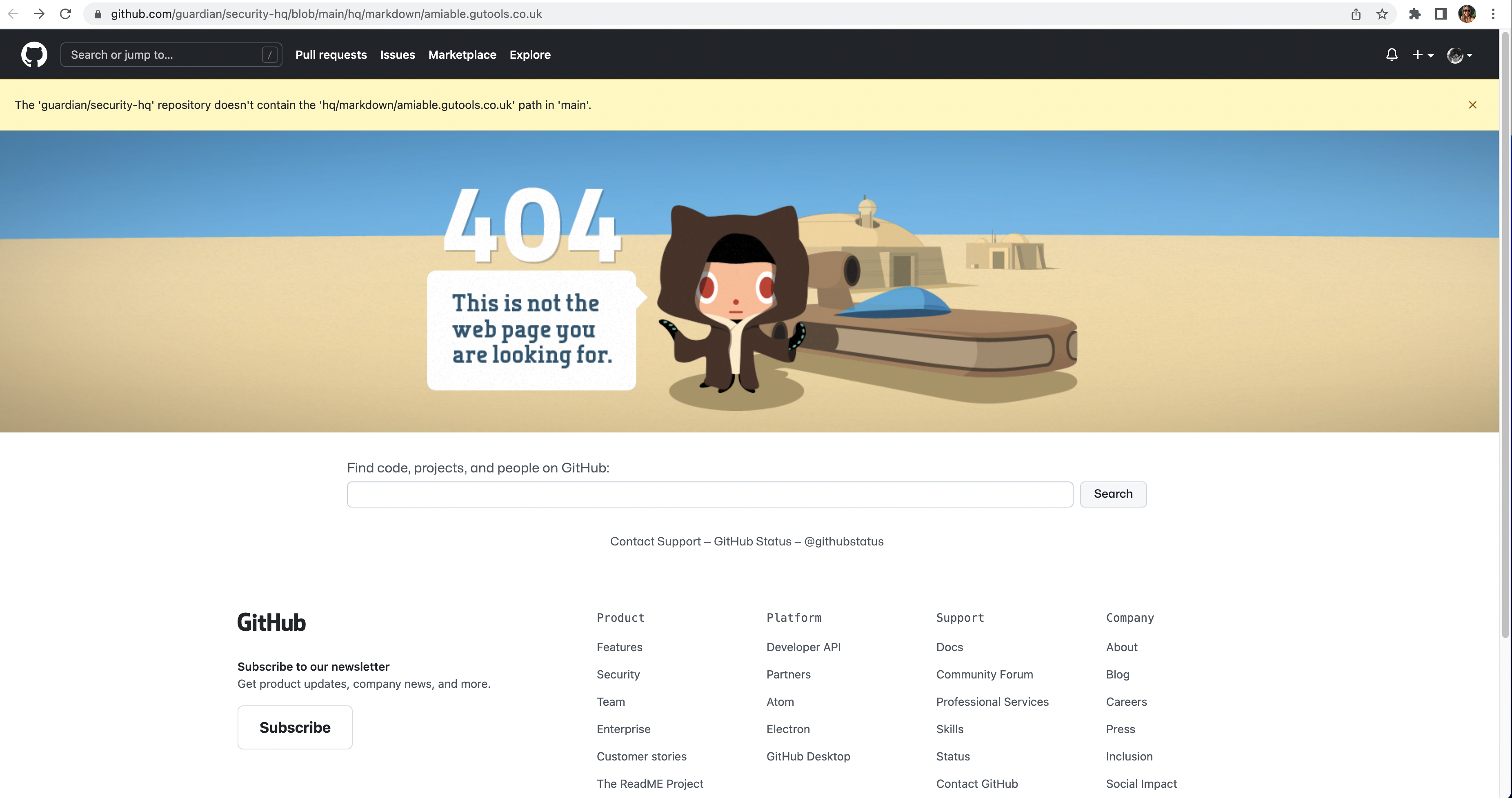Click the share icon in the address bar
The width and height of the screenshot is (1512, 798).
pyautogui.click(x=1355, y=14)
